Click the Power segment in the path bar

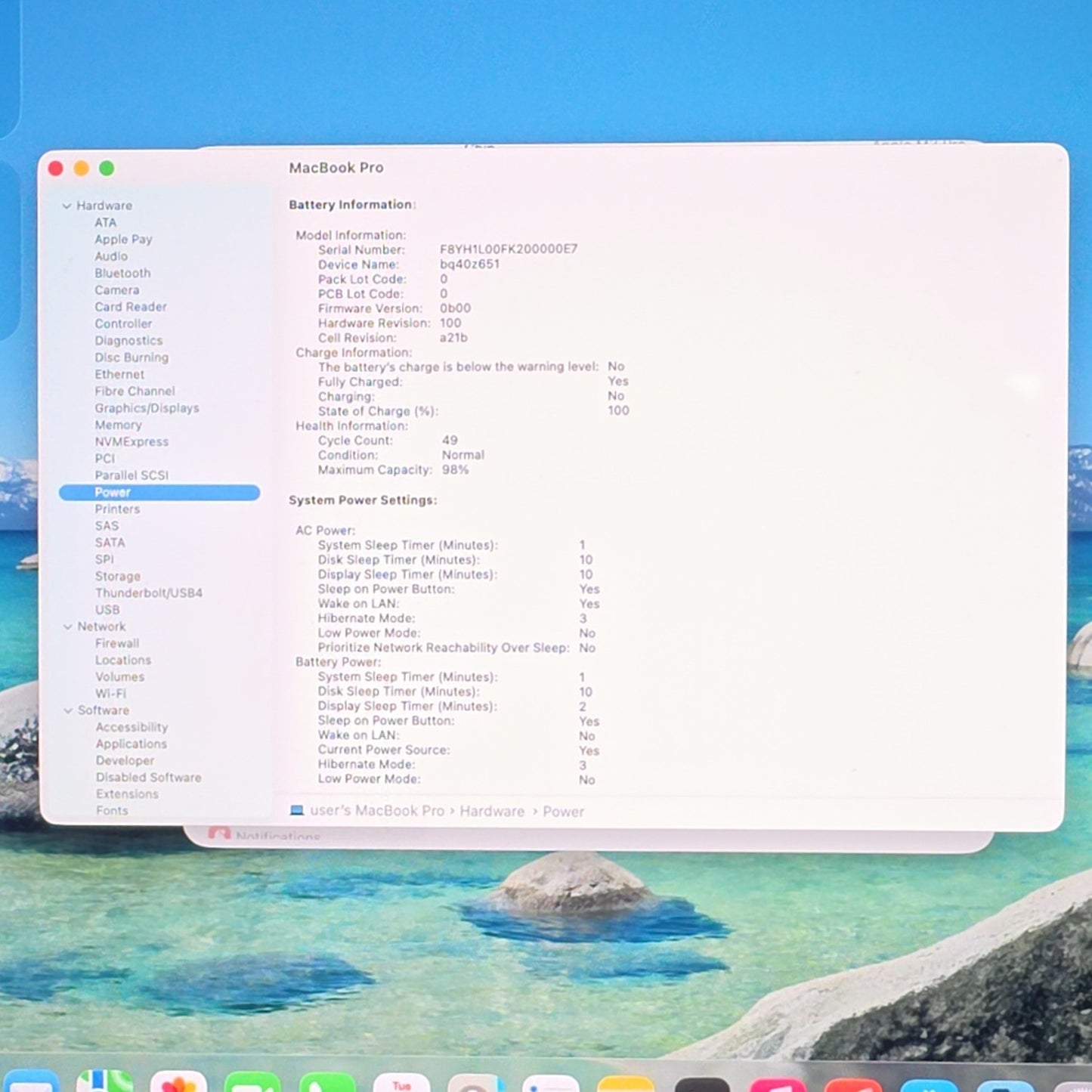pyautogui.click(x=564, y=812)
